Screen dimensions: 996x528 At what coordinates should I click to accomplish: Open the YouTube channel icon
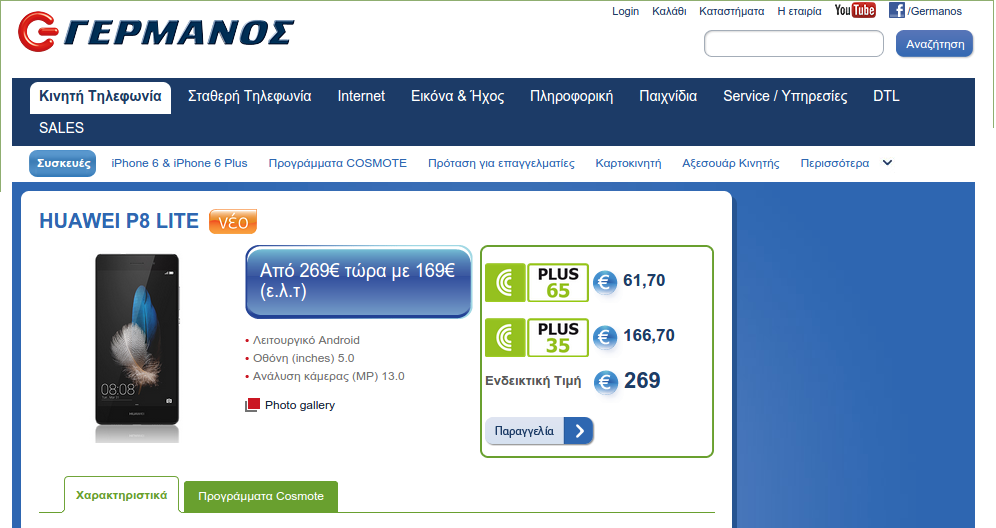tap(855, 10)
